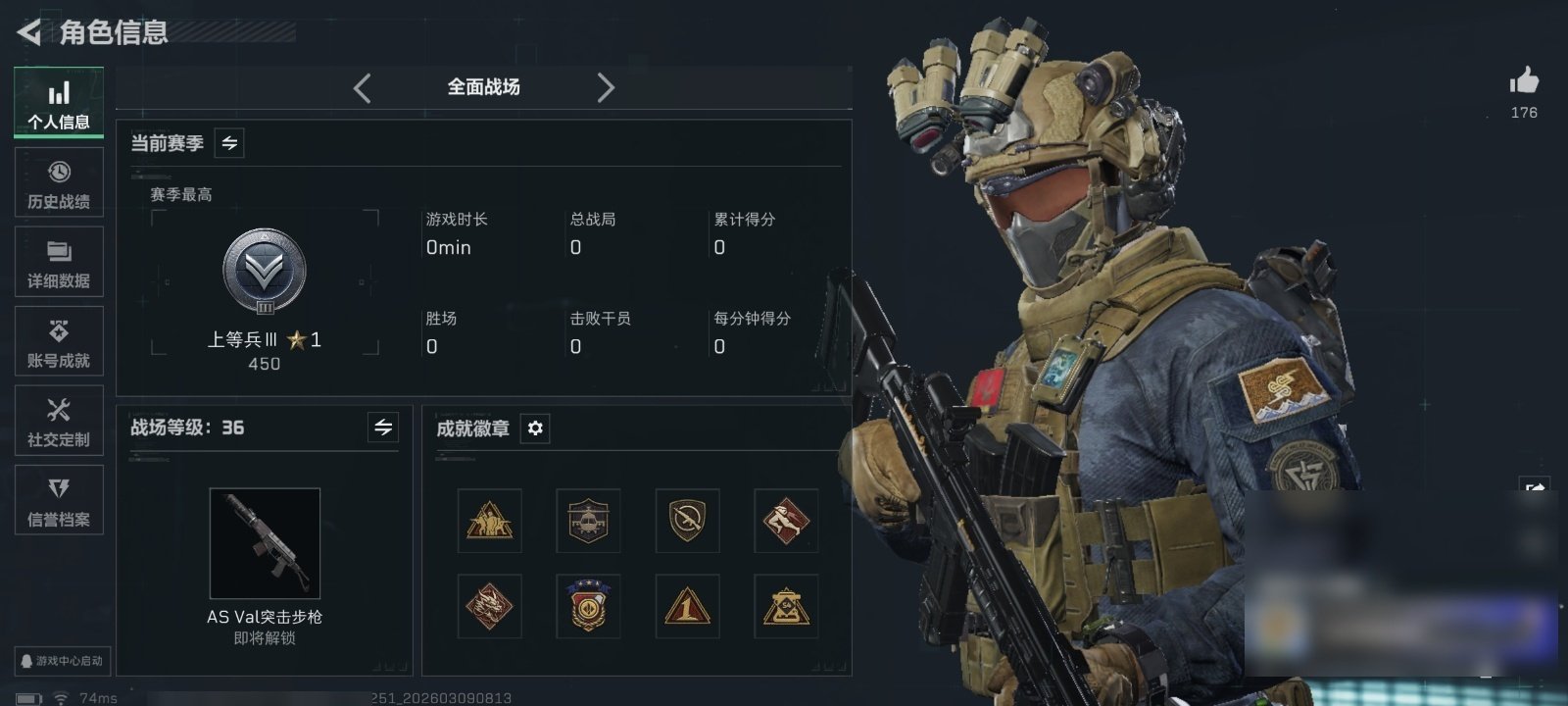Open the 个人信息 sidebar tab
Screen dimensions: 1568x706
point(59,104)
